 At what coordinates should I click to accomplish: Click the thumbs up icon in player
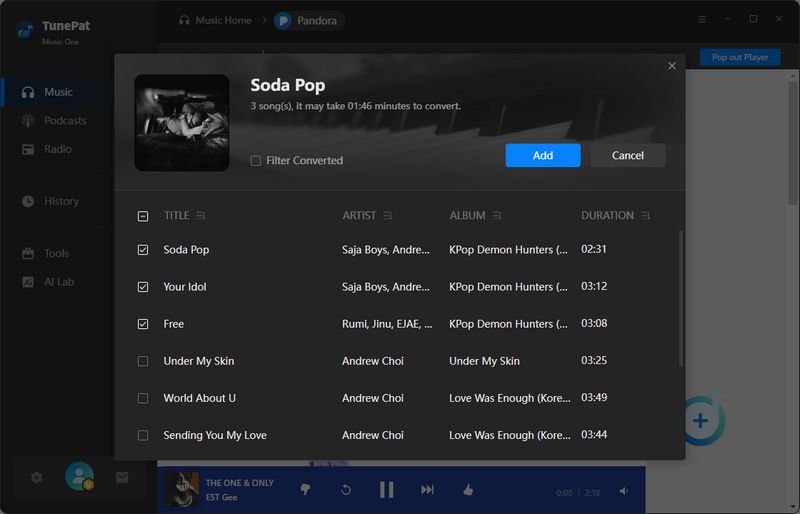pos(467,490)
